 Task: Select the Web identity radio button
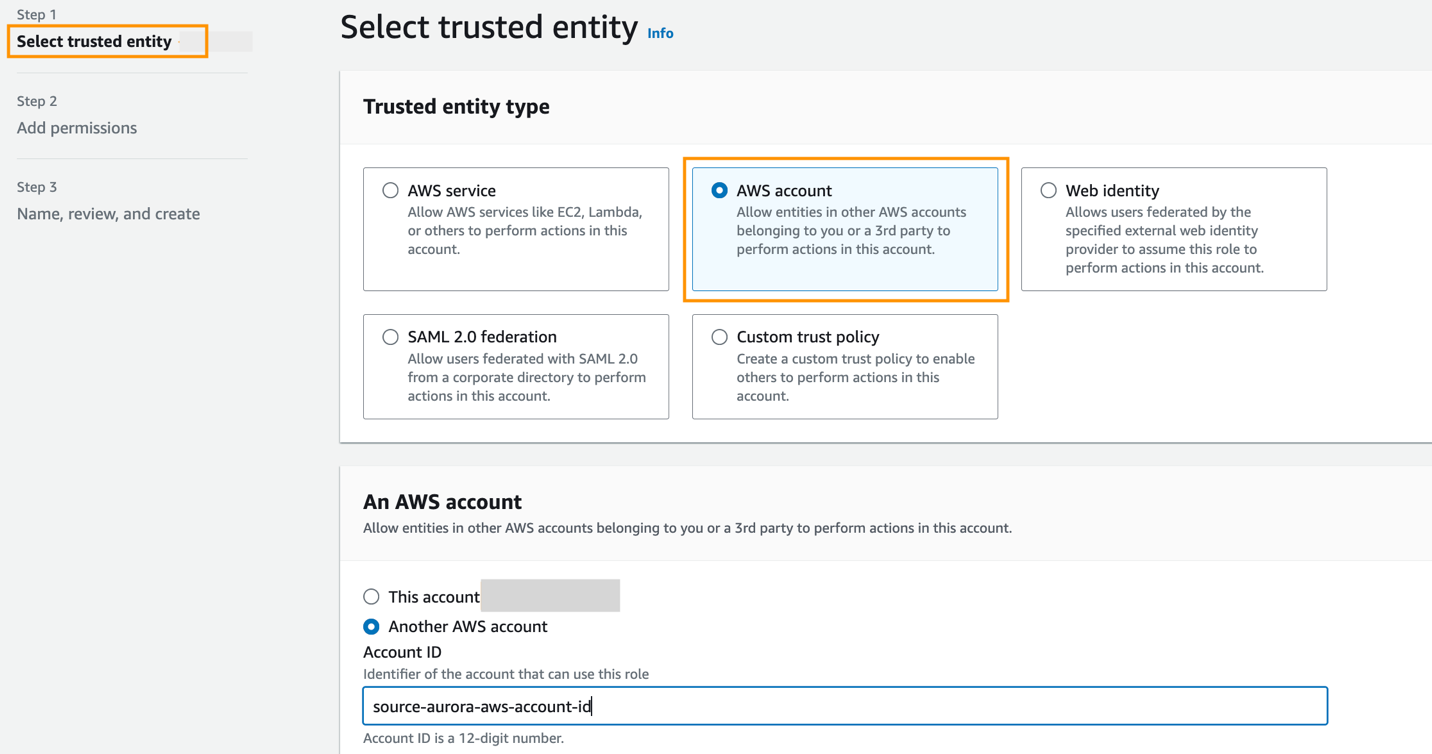1048,190
